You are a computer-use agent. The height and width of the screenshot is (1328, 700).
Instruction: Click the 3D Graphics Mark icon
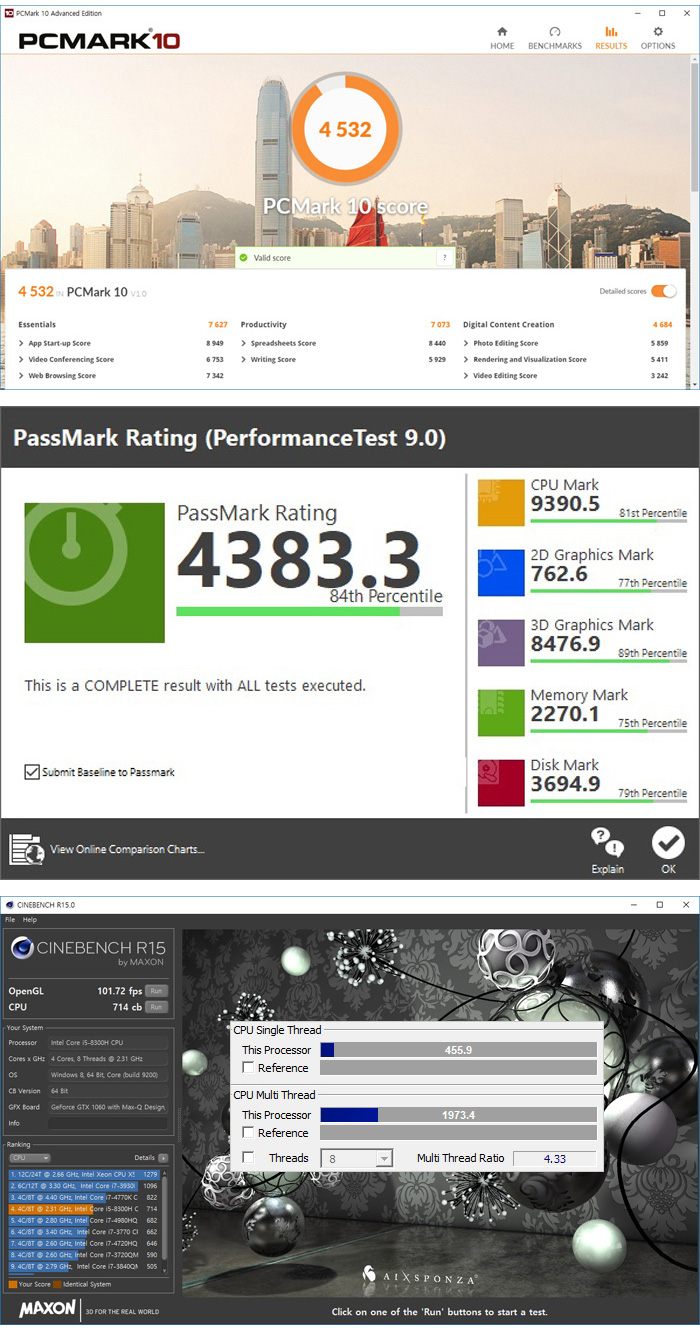coord(501,642)
